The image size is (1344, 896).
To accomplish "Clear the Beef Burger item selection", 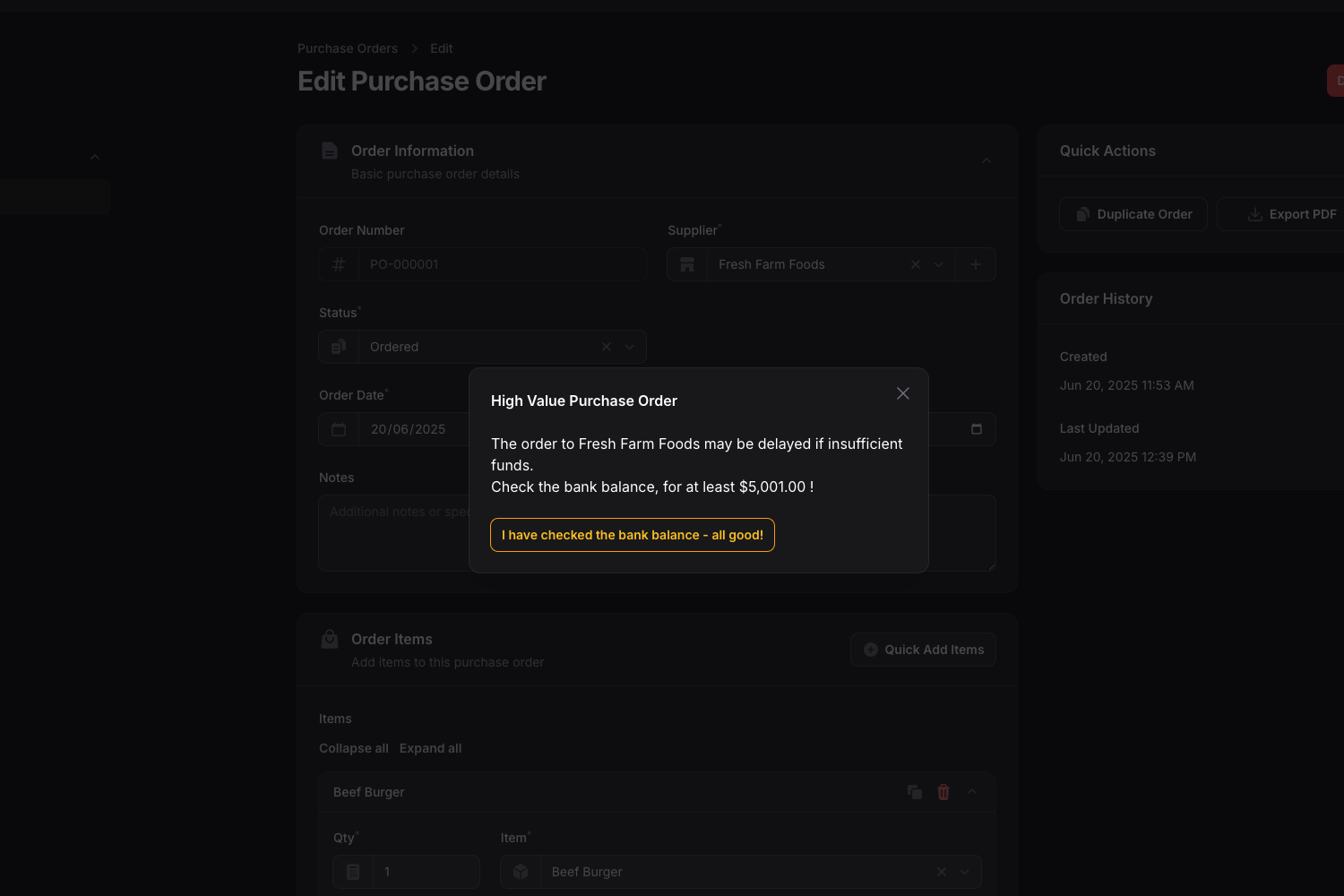I will tap(941, 871).
